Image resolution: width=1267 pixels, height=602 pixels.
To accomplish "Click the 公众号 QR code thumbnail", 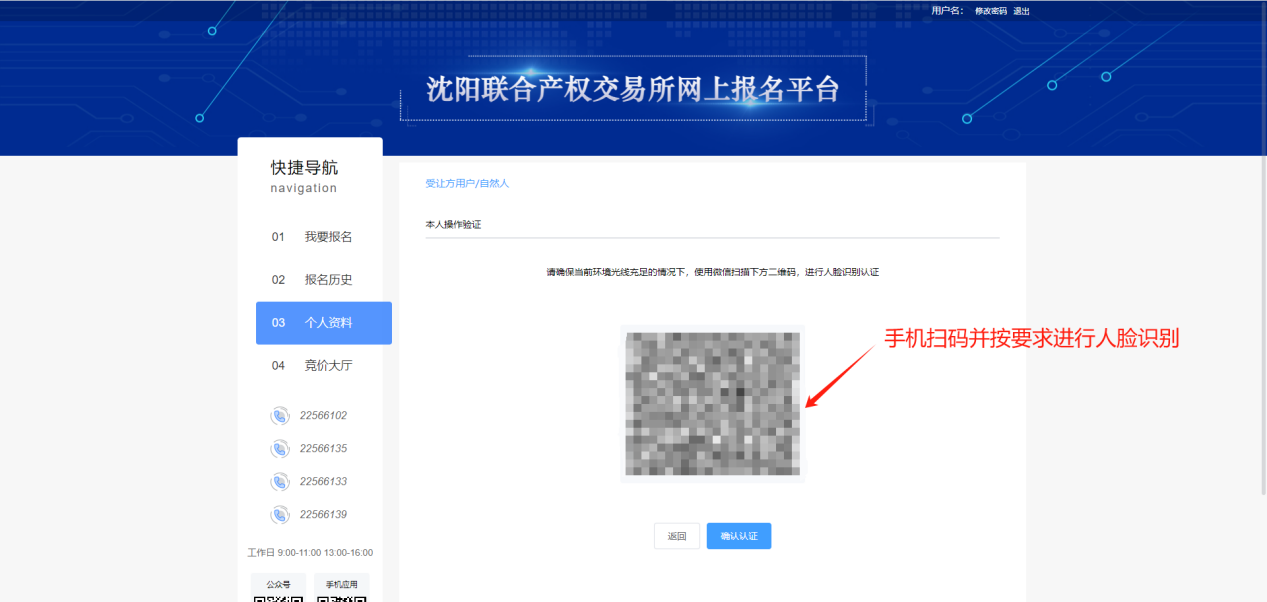I will tap(278, 597).
